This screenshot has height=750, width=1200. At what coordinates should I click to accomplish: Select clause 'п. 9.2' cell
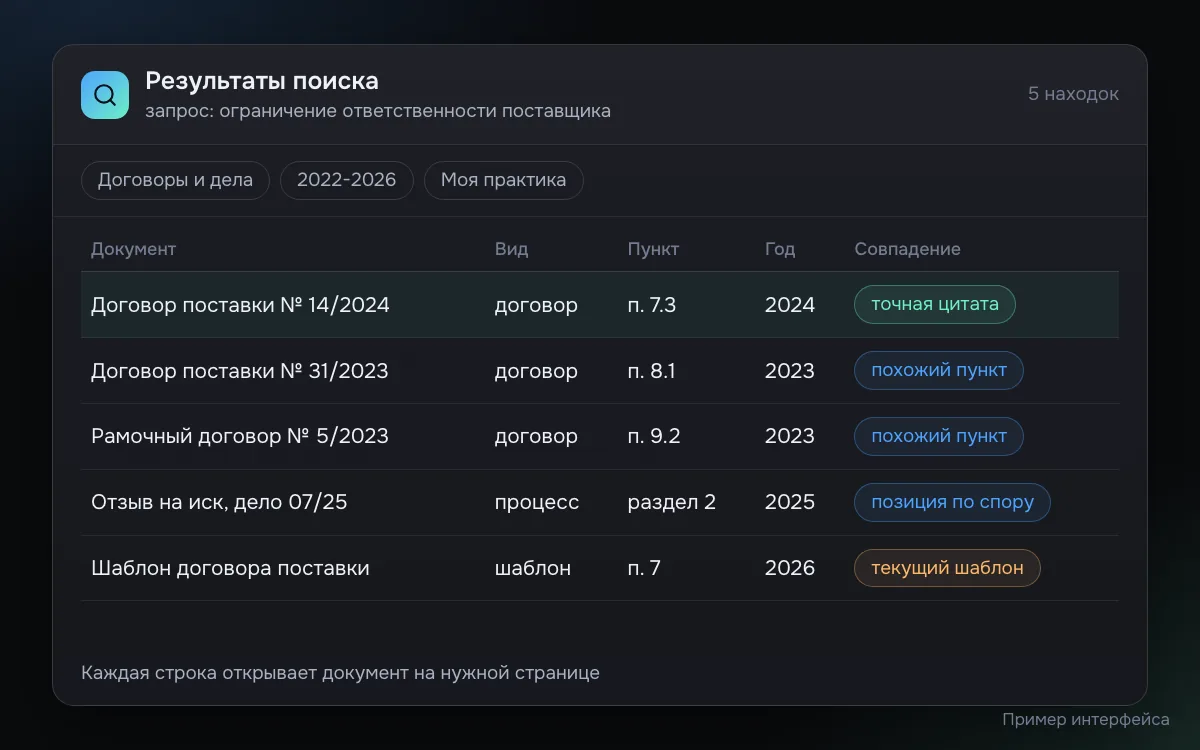[x=654, y=436]
